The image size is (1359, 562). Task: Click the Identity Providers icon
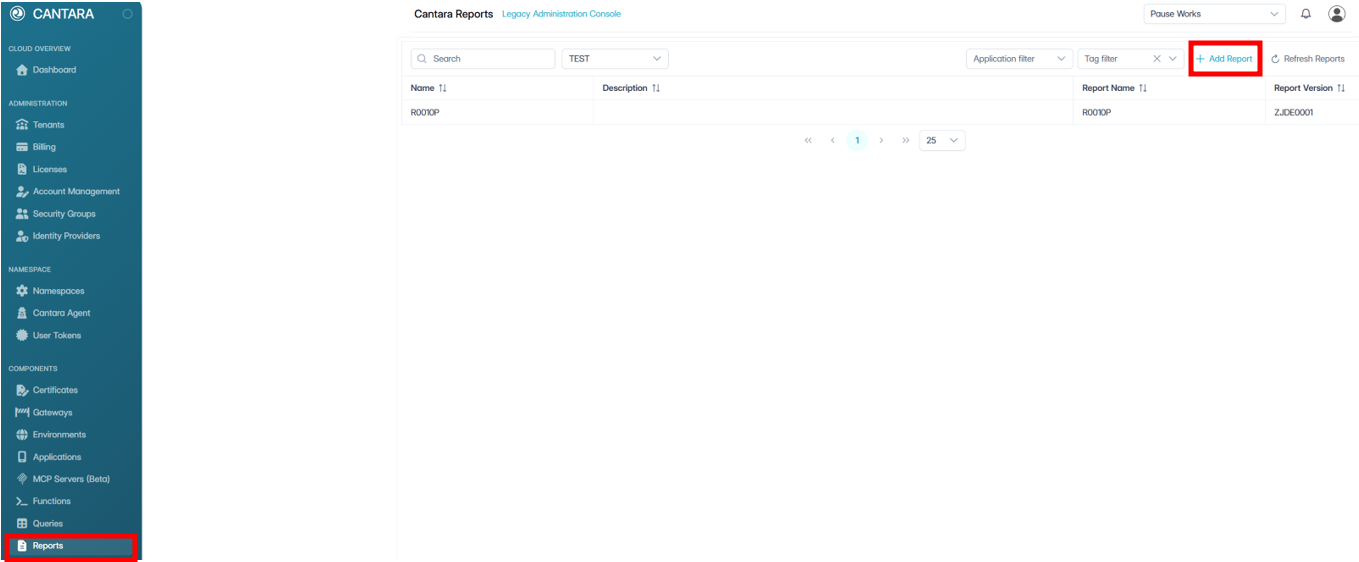click(22, 236)
